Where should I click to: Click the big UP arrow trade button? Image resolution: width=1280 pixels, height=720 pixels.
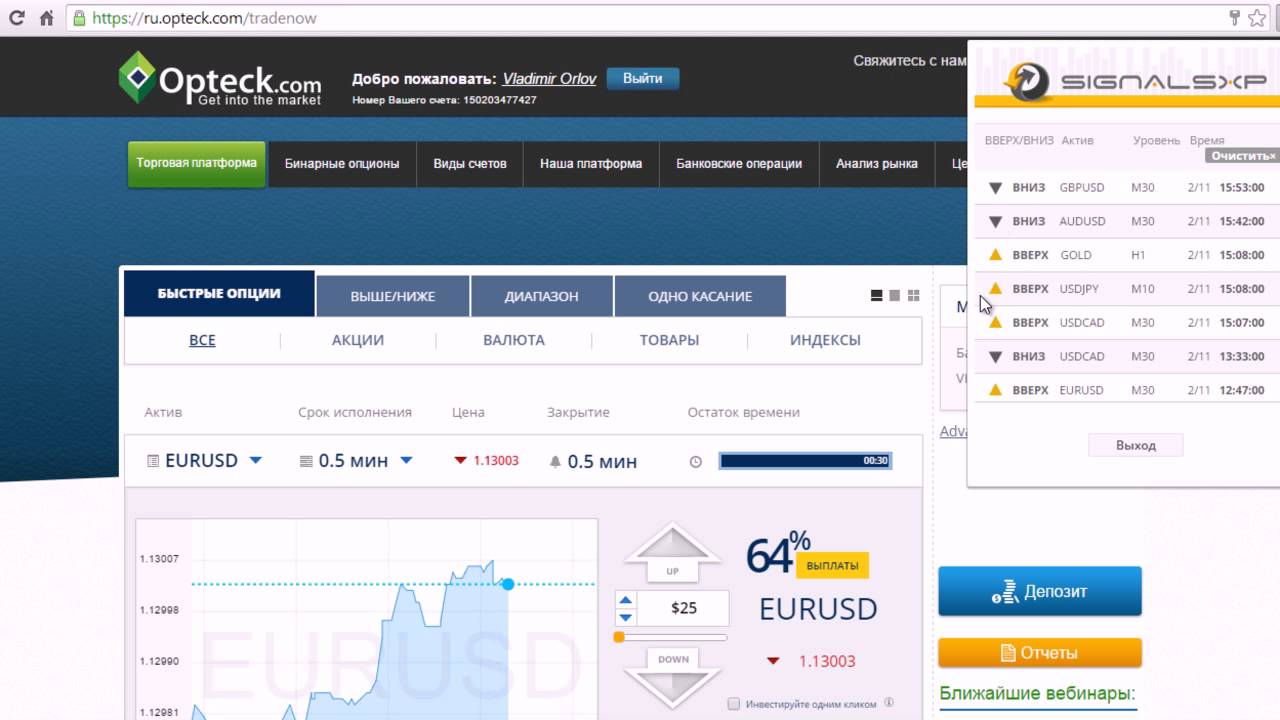(673, 553)
